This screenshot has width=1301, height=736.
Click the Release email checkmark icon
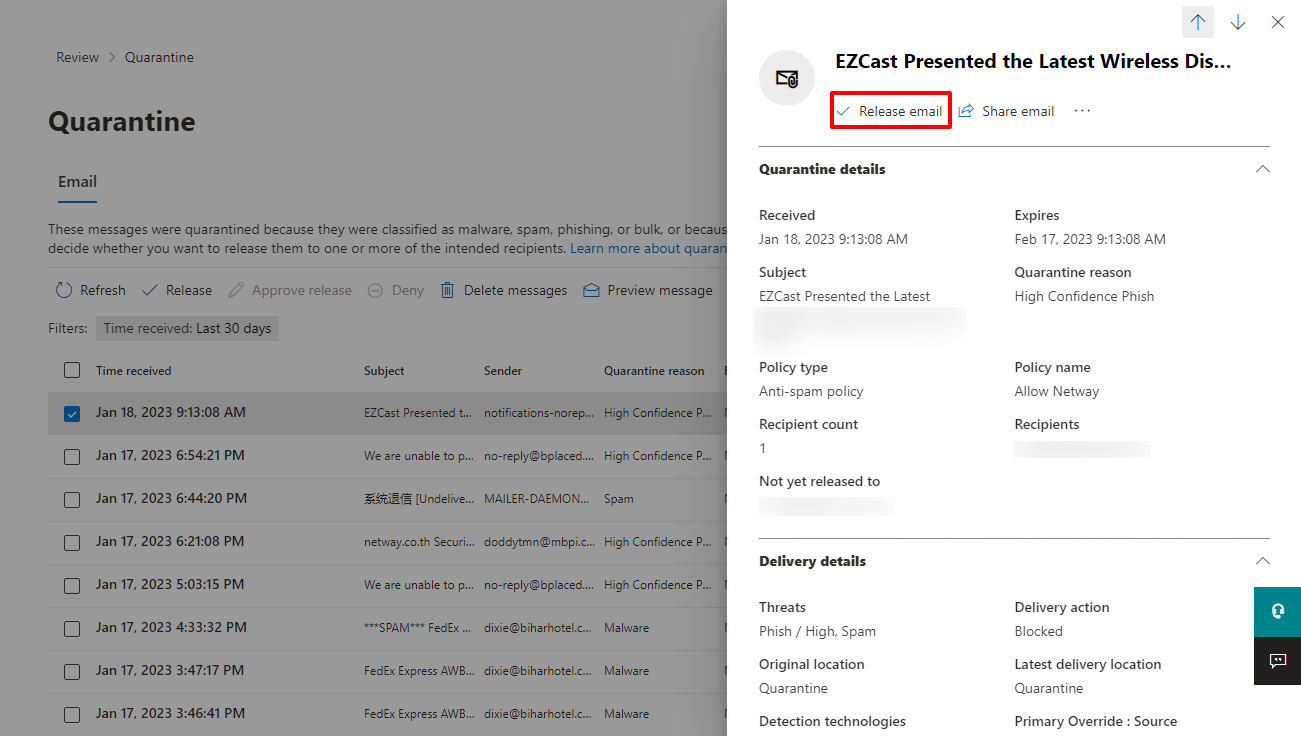pos(843,111)
